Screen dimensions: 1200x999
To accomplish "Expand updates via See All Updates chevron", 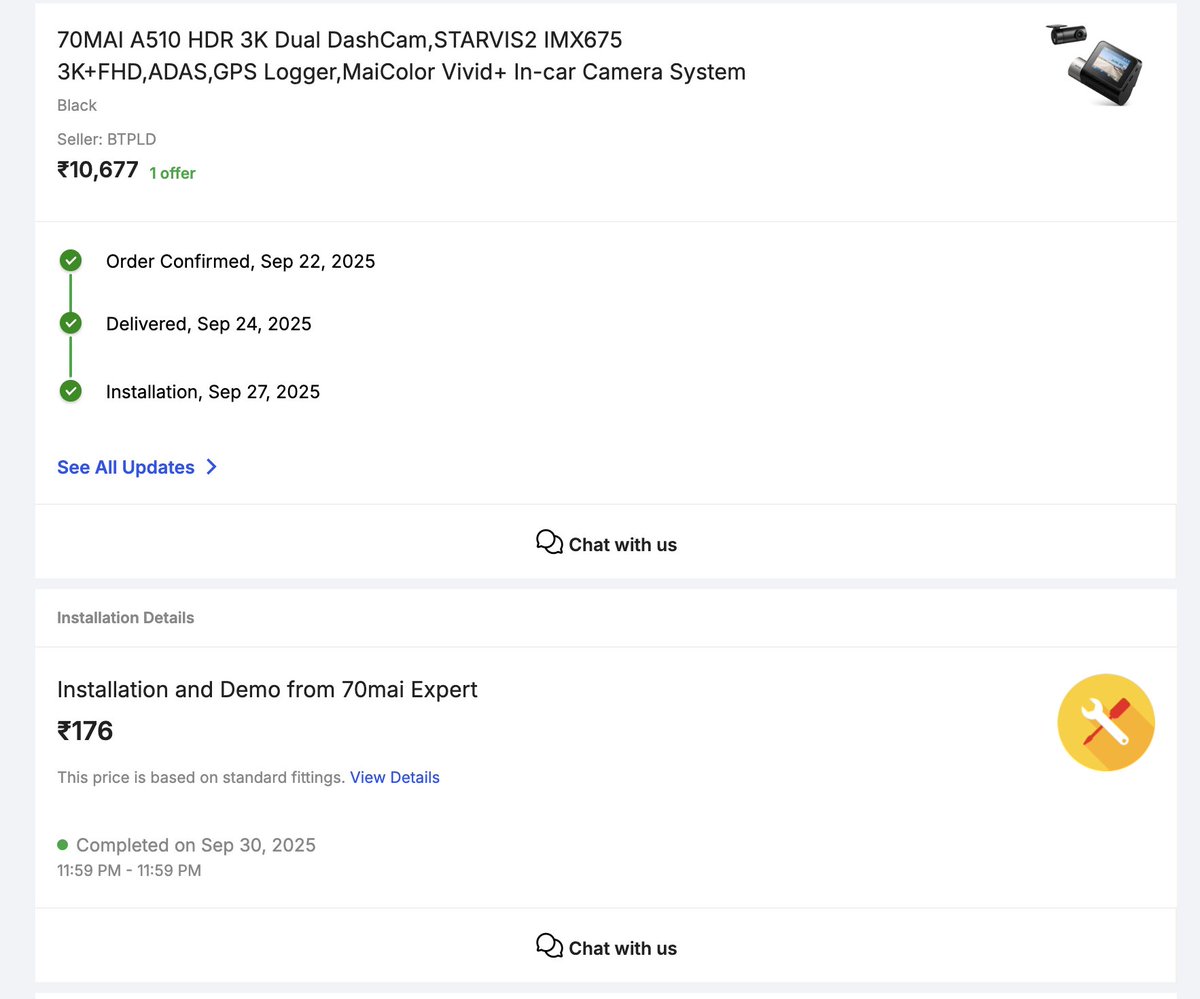I will coord(211,467).
